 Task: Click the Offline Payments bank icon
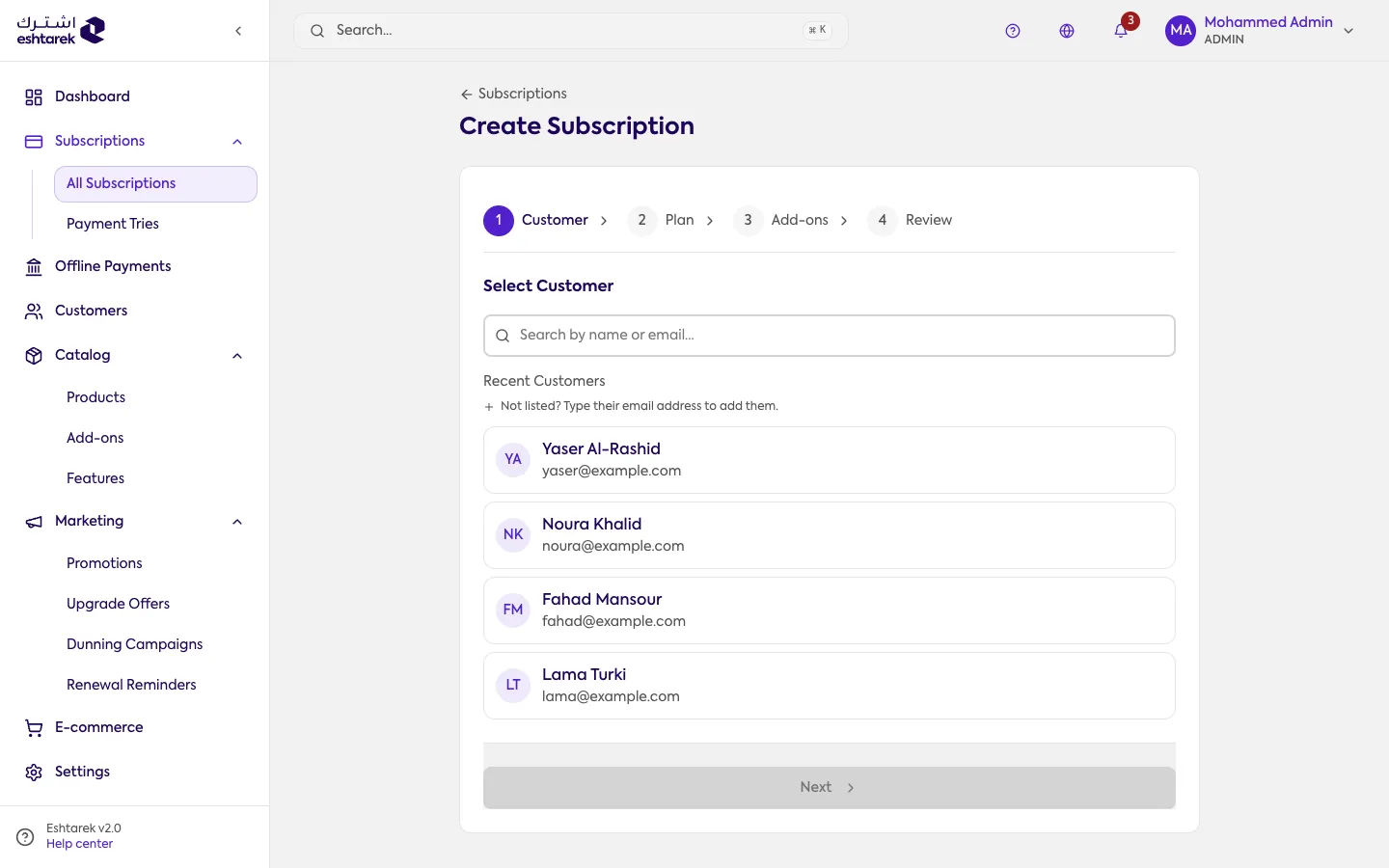tap(34, 267)
